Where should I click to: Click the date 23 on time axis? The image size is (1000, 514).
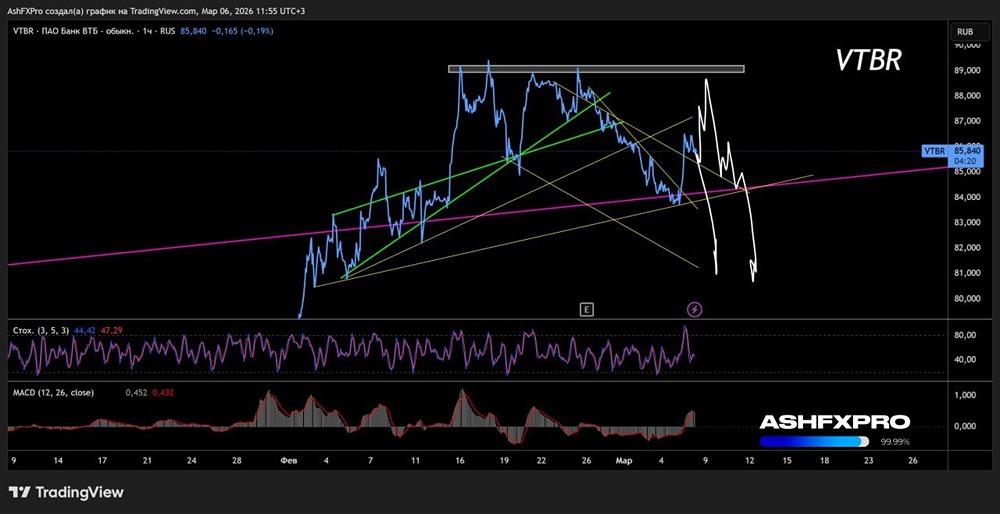pyautogui.click(x=868, y=460)
